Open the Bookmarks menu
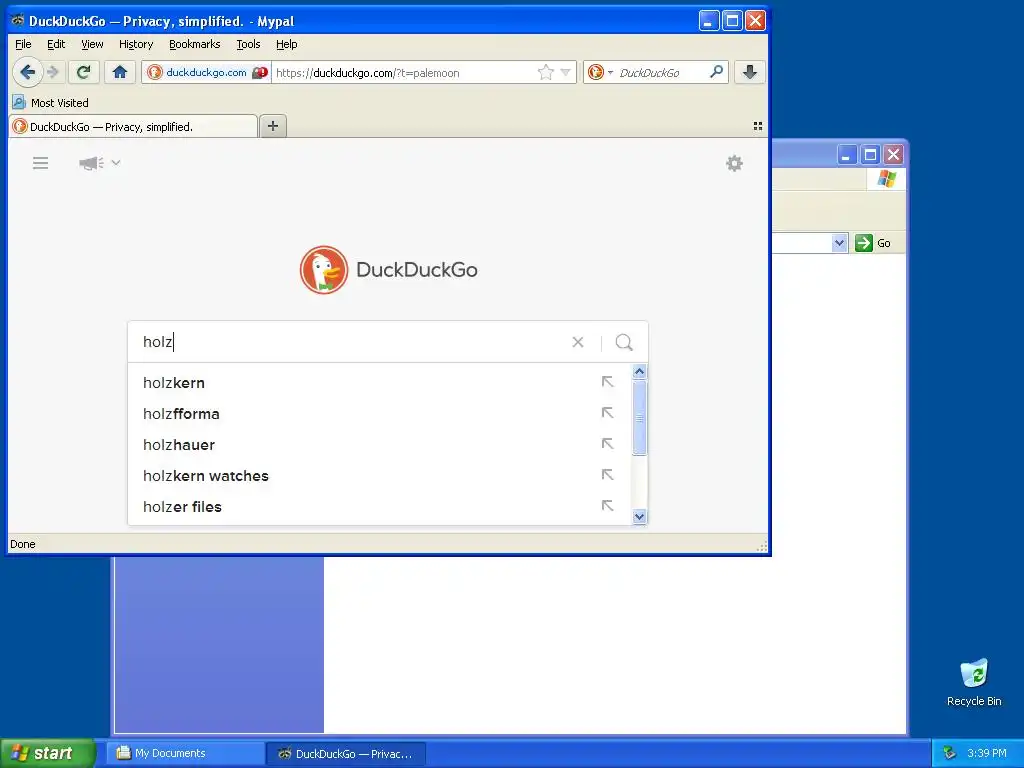The image size is (1024, 768). [195, 44]
